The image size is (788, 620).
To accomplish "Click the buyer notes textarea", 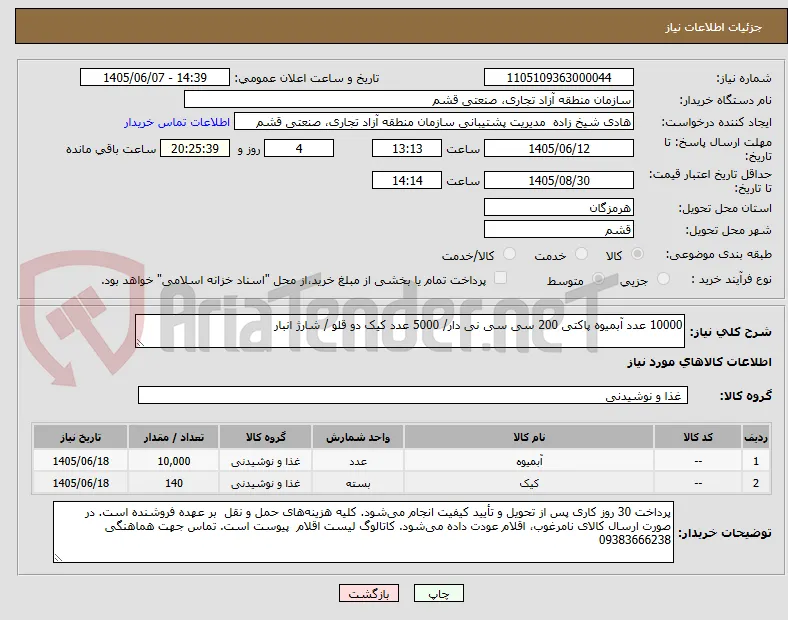I will (363, 532).
